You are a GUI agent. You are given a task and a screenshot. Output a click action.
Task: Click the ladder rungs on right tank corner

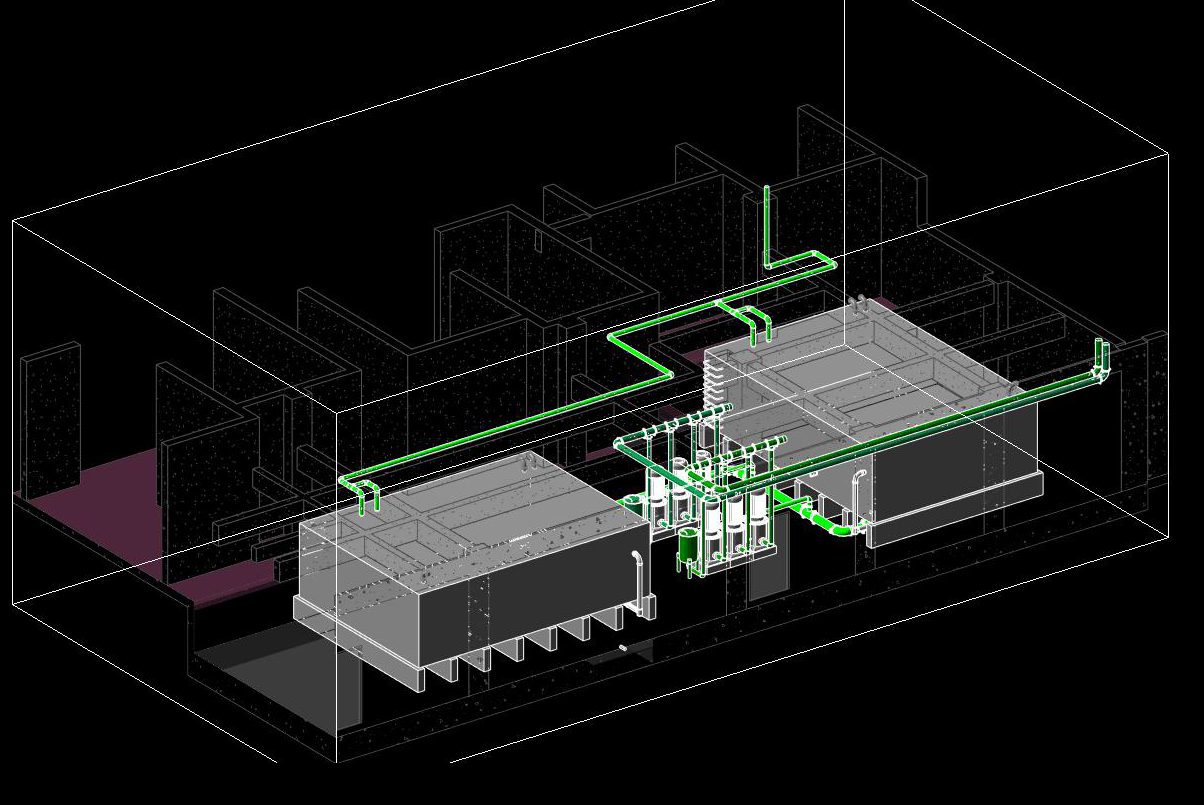(711, 385)
